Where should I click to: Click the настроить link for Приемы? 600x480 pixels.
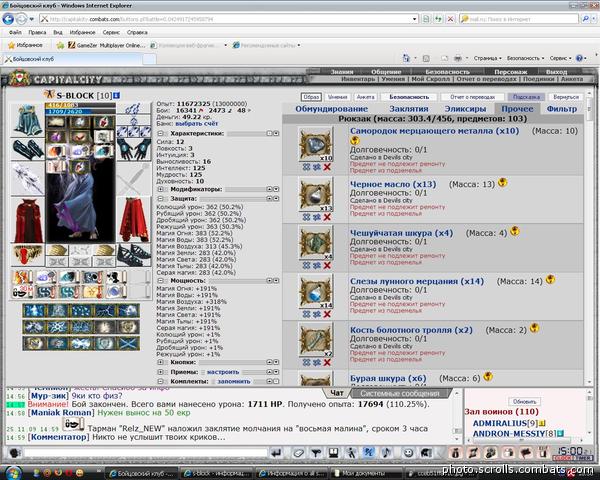[x=223, y=372]
